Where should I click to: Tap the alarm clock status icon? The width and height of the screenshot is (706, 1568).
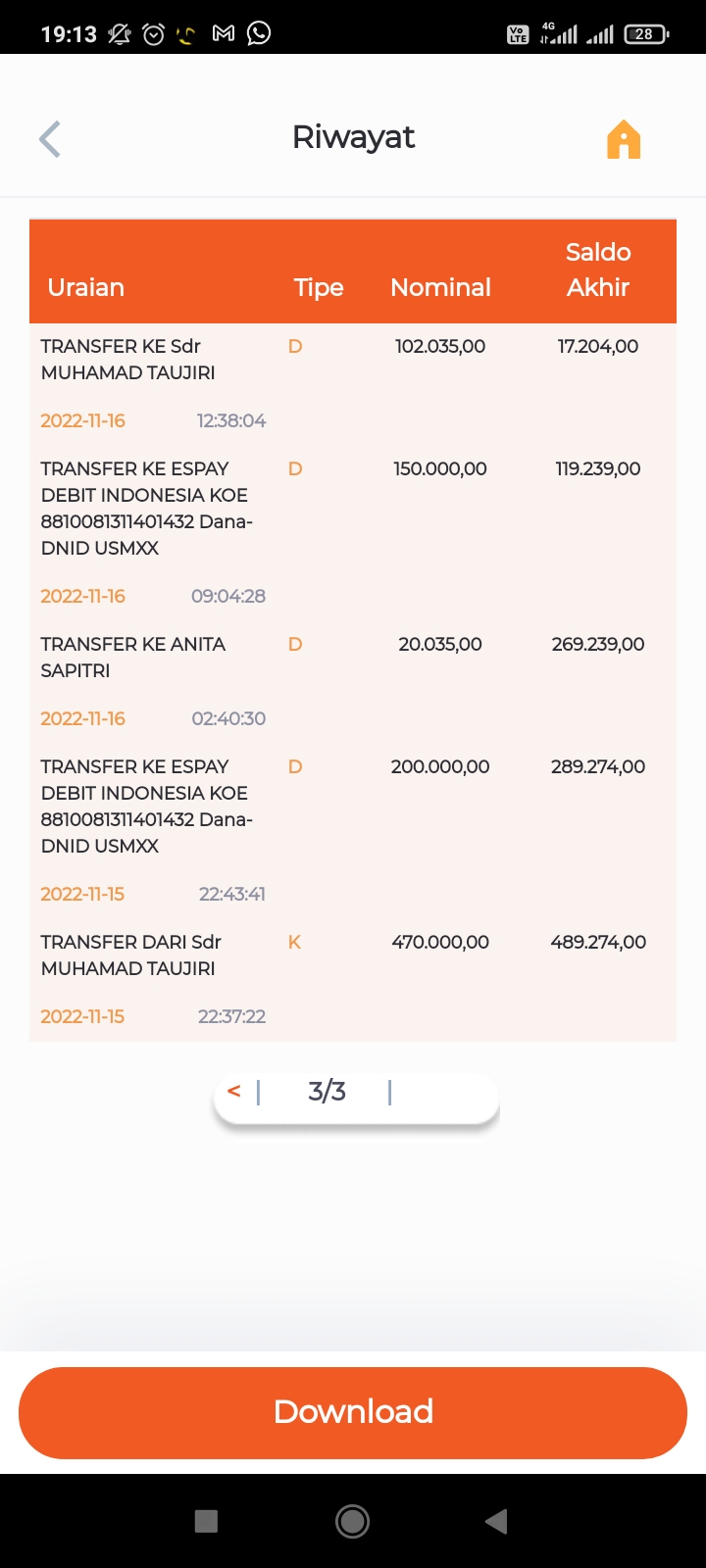point(154,34)
